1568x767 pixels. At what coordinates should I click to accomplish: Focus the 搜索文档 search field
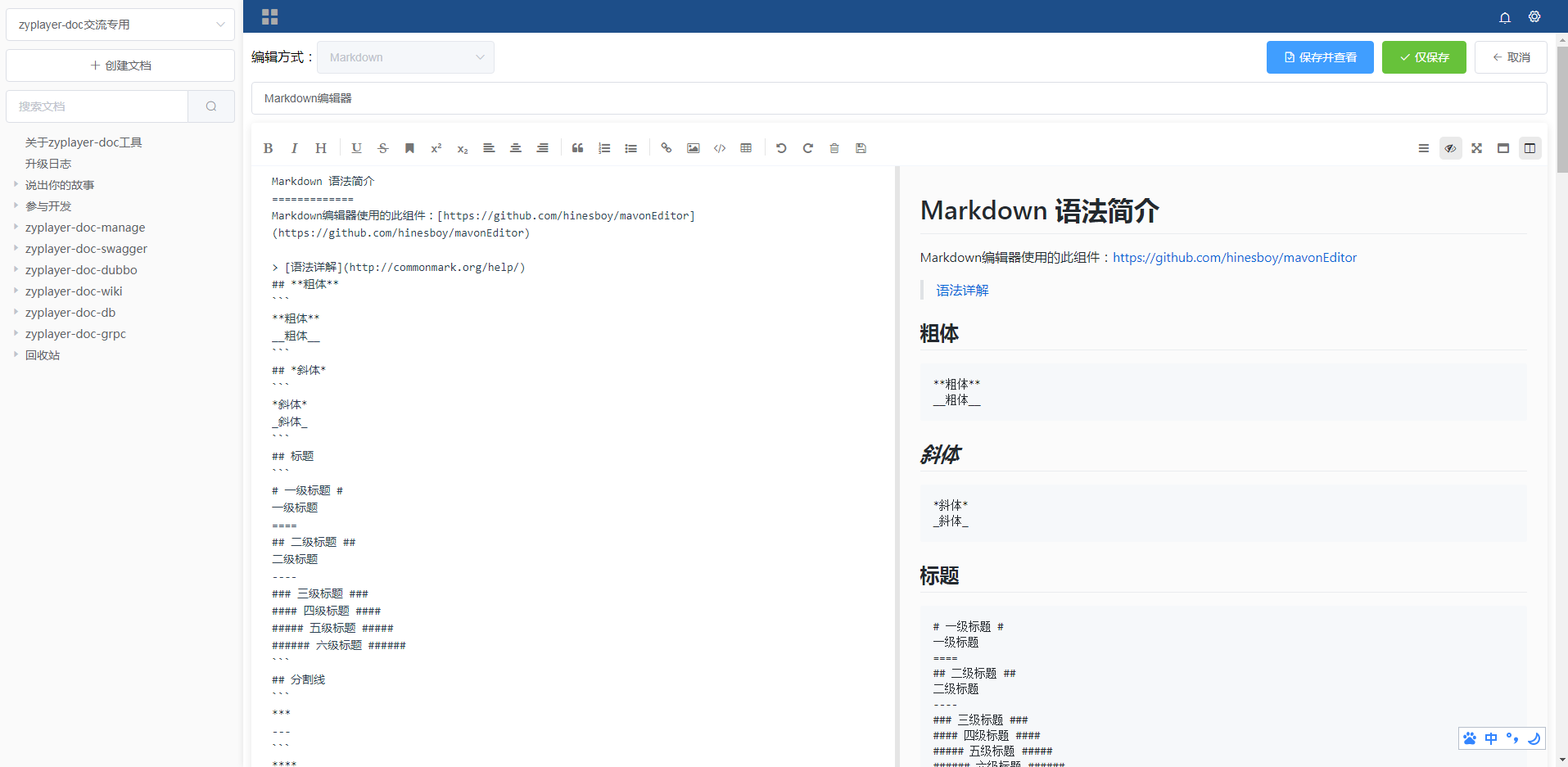coord(97,106)
